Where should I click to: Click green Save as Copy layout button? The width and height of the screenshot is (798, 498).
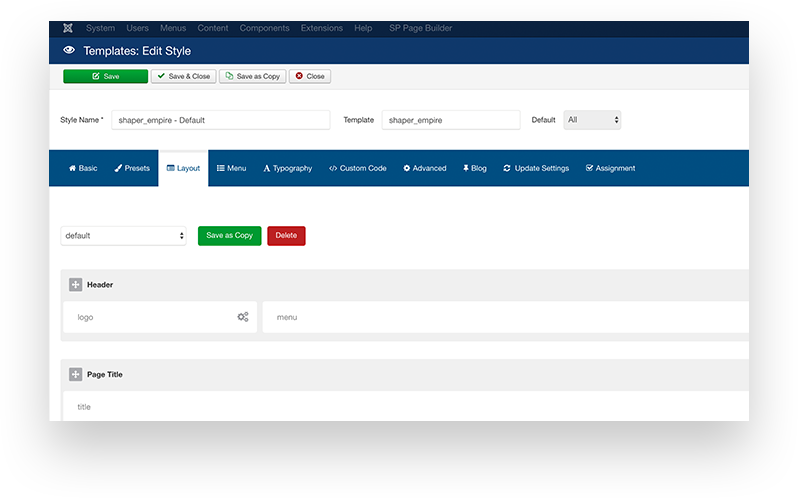229,235
